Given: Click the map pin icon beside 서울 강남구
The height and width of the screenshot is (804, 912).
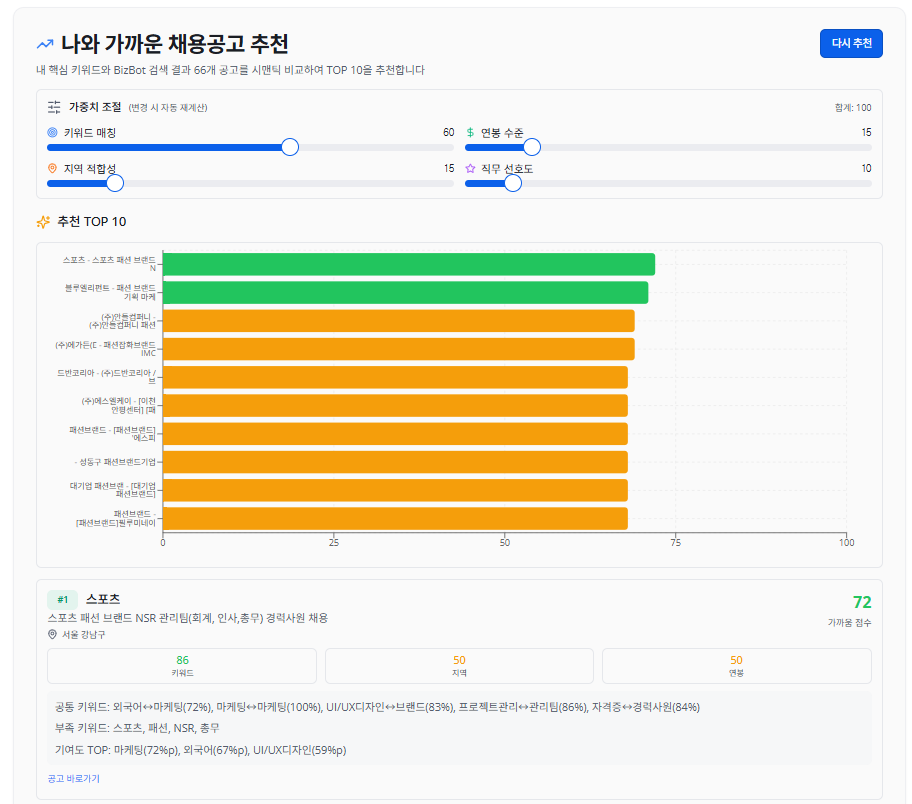Looking at the screenshot, I should (x=52, y=634).
